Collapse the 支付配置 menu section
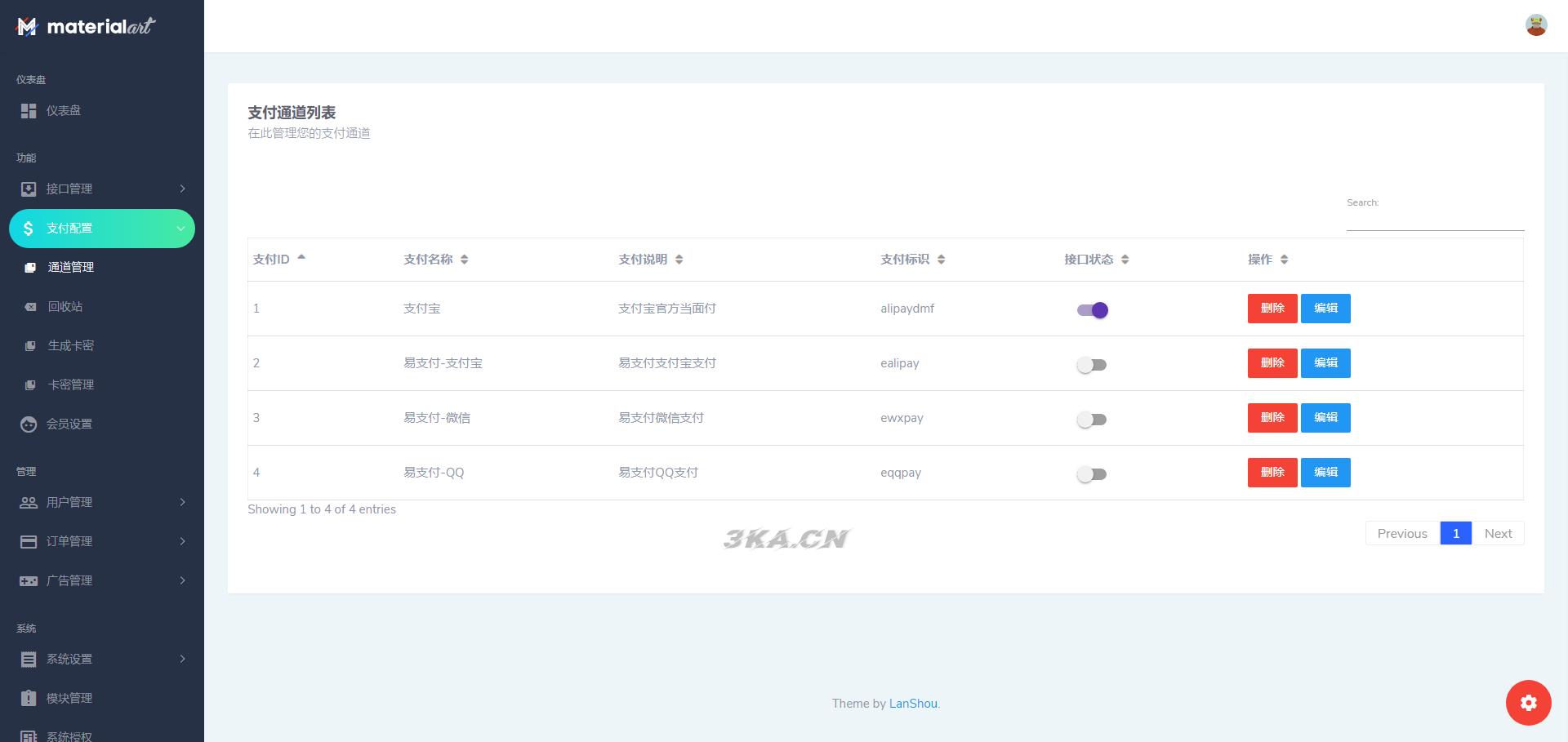Image resolution: width=1568 pixels, height=742 pixels. [x=180, y=229]
